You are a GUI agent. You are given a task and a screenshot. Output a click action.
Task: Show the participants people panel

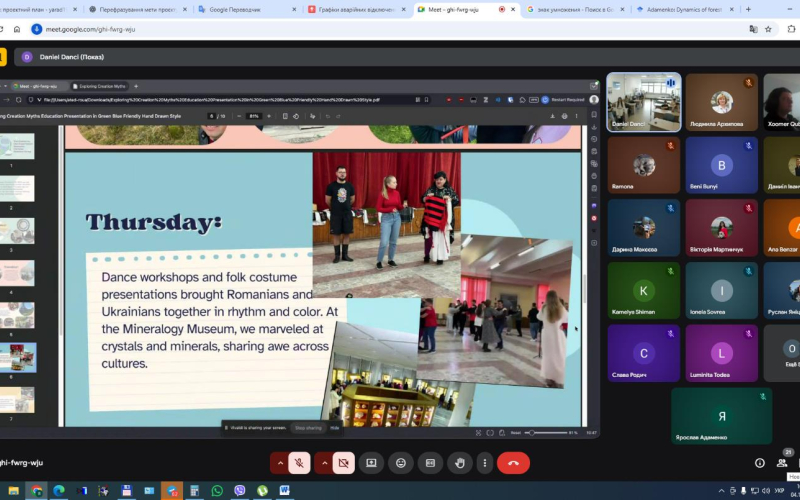click(783, 463)
